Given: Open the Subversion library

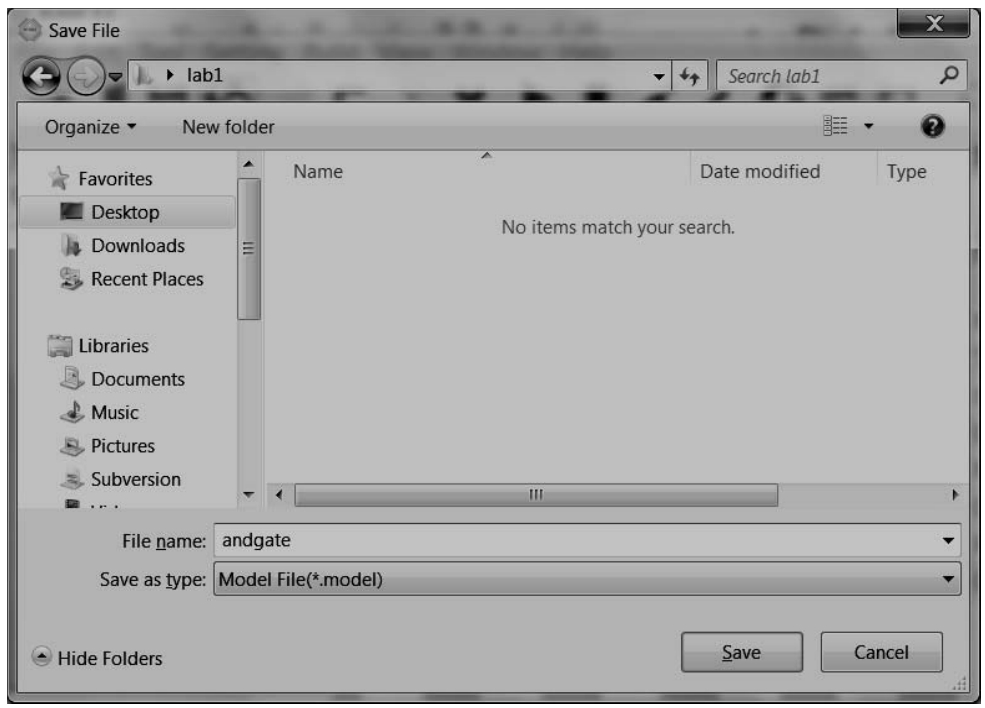Looking at the screenshot, I should [x=136, y=479].
